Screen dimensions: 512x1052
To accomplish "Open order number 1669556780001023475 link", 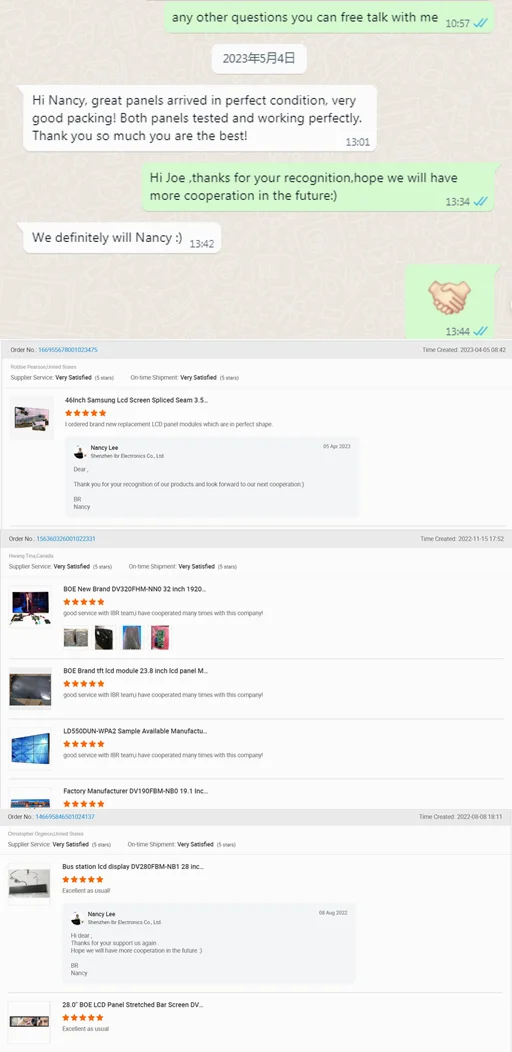I will [x=68, y=350].
